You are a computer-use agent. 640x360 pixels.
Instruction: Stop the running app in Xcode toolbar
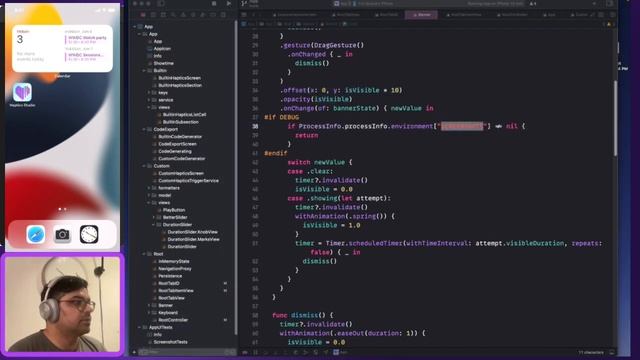214,3
